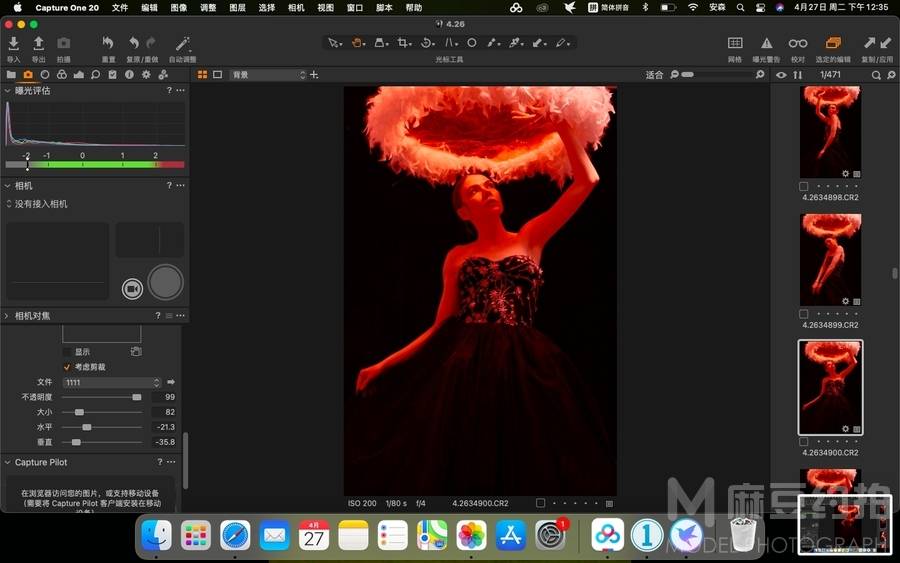Open 曝光评估 panel help question mark
Screen dimensions: 900x563
coord(169,90)
